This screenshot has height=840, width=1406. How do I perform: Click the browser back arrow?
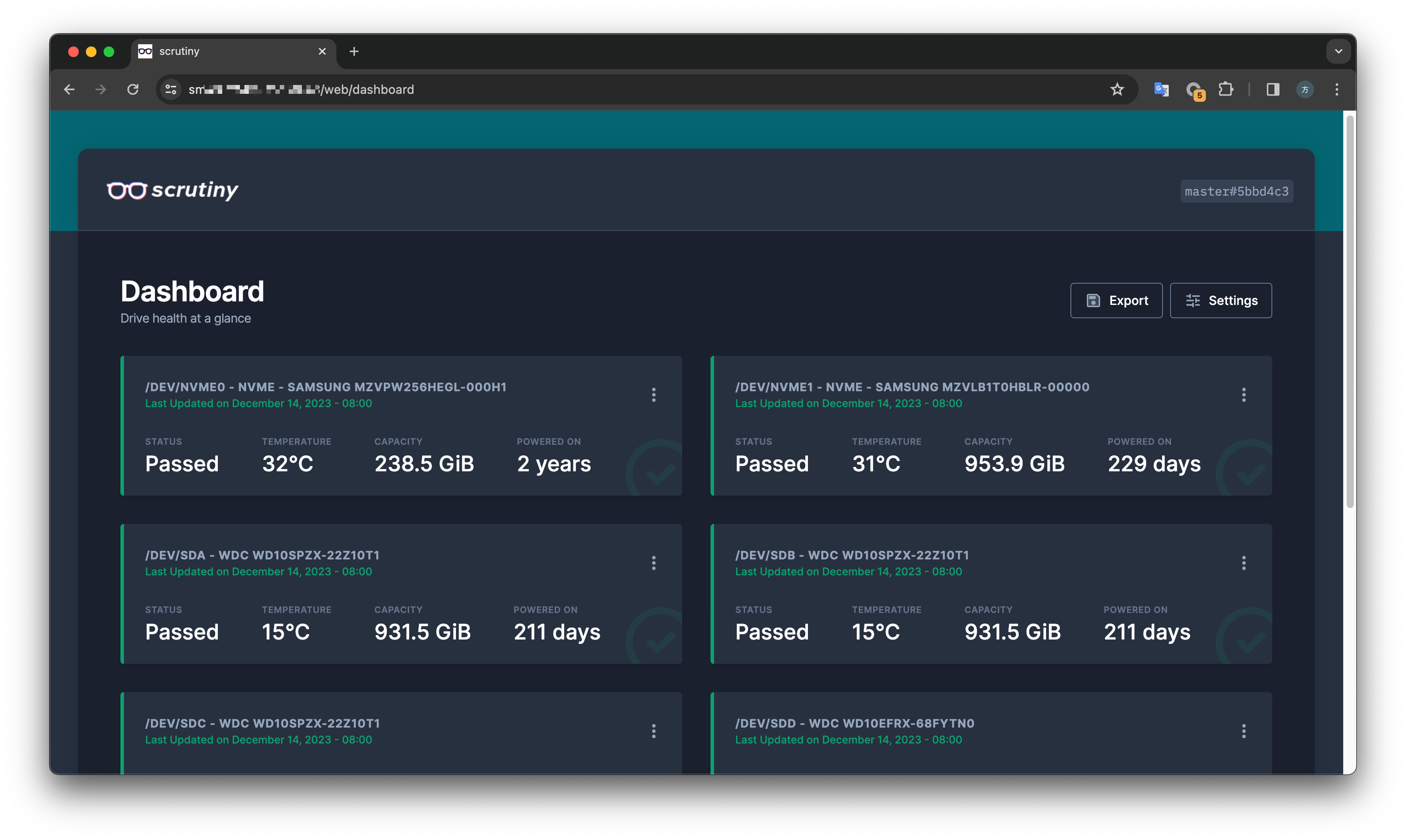pos(69,89)
